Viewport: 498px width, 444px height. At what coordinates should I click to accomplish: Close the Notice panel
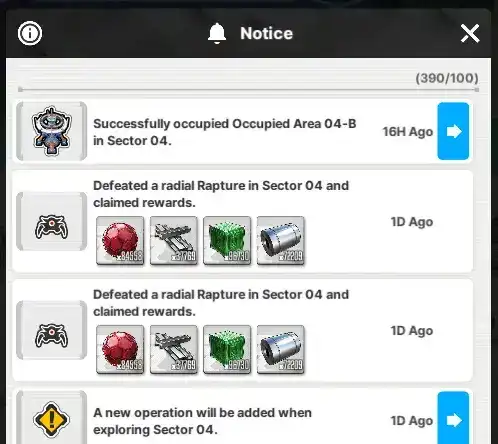(470, 33)
